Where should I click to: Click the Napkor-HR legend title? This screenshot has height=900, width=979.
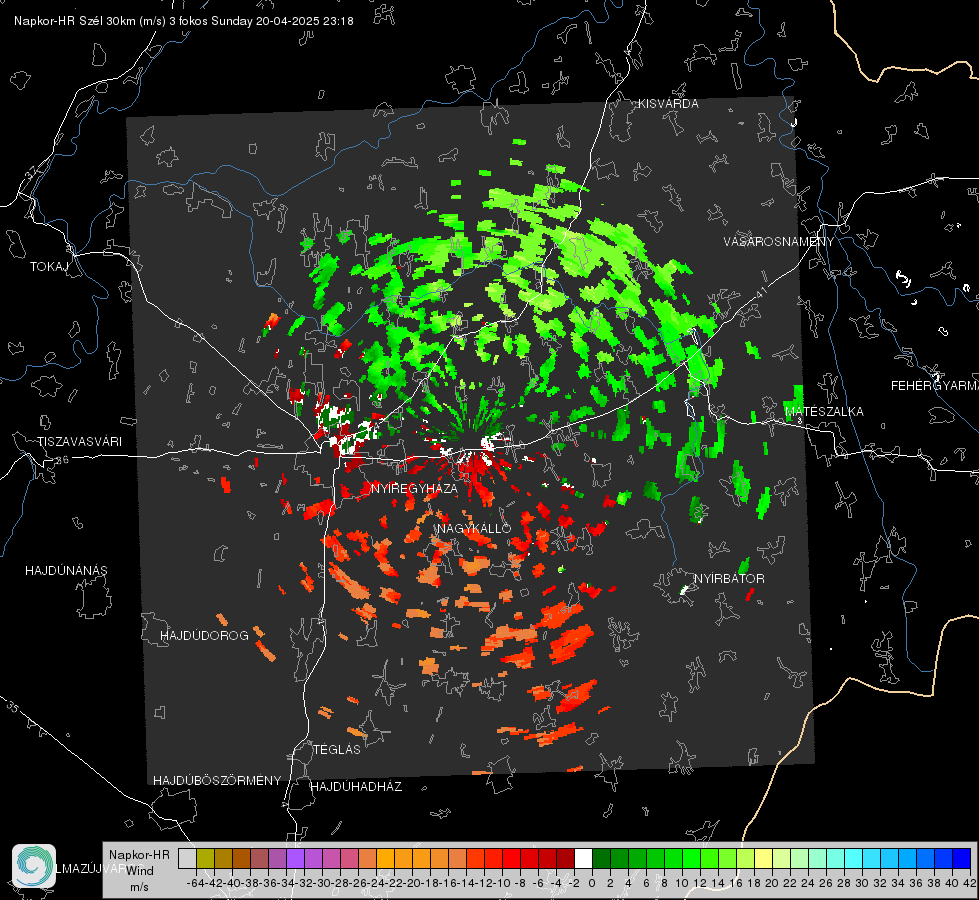pos(139,855)
